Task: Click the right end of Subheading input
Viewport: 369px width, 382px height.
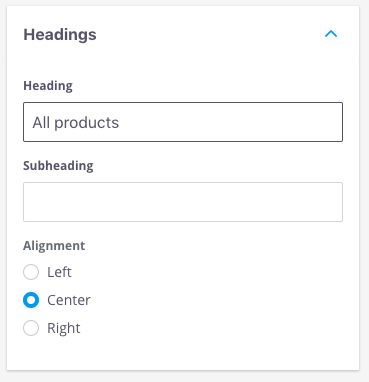Action: 333,202
